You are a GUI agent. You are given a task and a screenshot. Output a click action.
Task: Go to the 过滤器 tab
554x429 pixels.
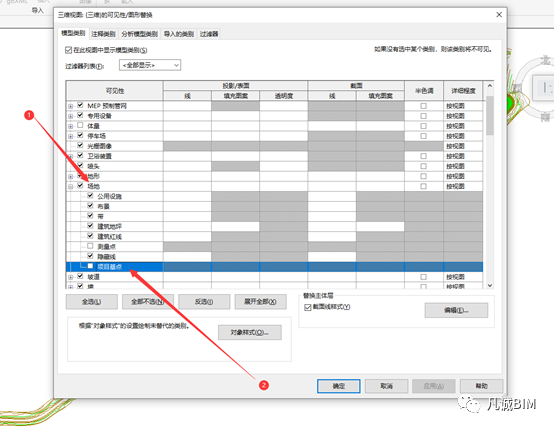click(209, 34)
